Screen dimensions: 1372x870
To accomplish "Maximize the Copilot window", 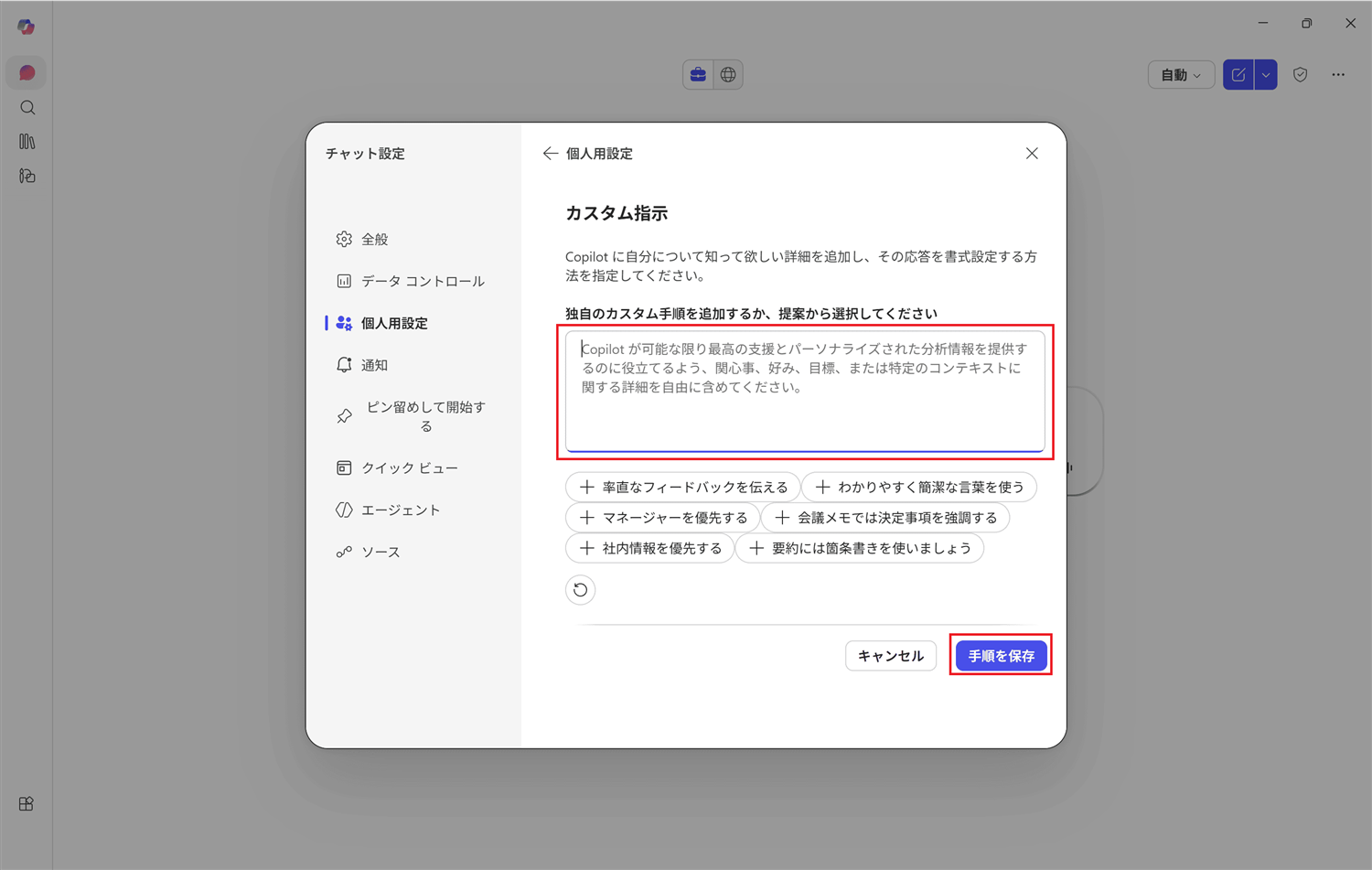I will click(x=1306, y=23).
